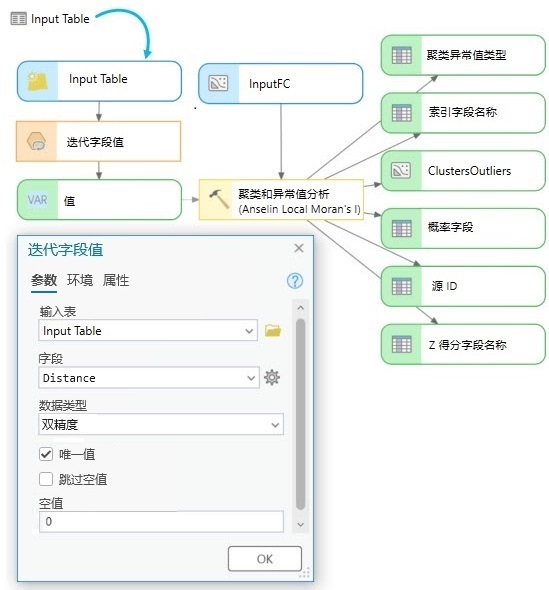This screenshot has width=549, height=590.
Task: Select the InputFC node label
Action: [269, 84]
